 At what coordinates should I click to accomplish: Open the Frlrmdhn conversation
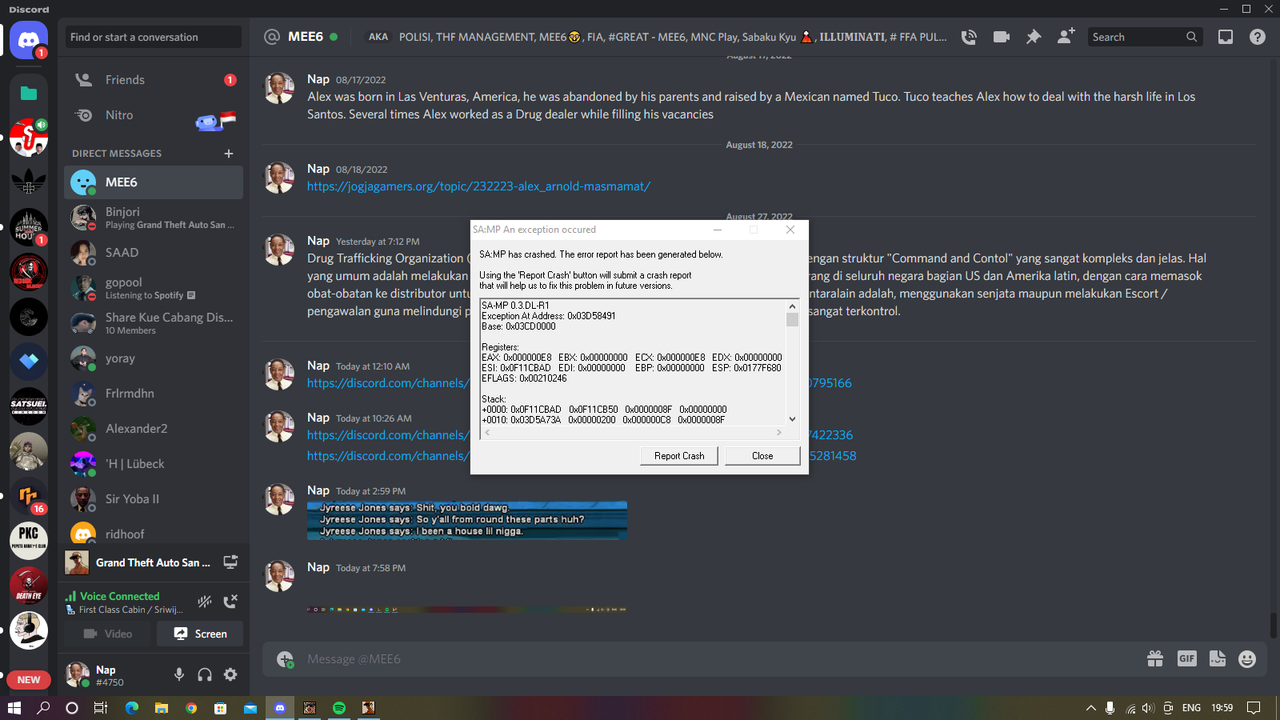(153, 393)
